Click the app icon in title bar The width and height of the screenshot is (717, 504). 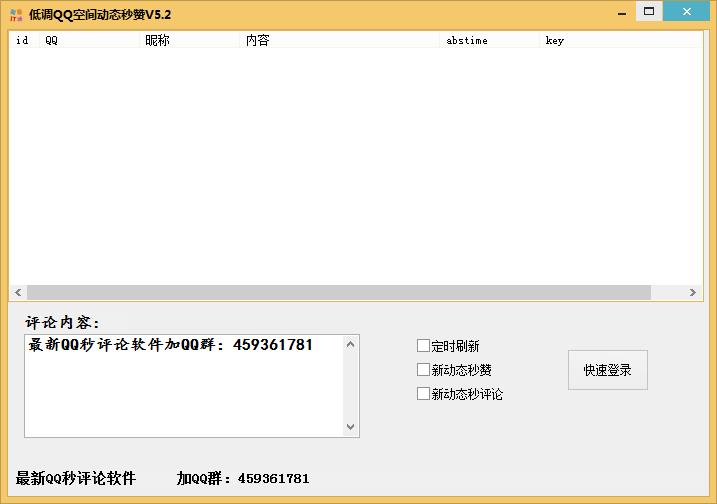[x=16, y=15]
